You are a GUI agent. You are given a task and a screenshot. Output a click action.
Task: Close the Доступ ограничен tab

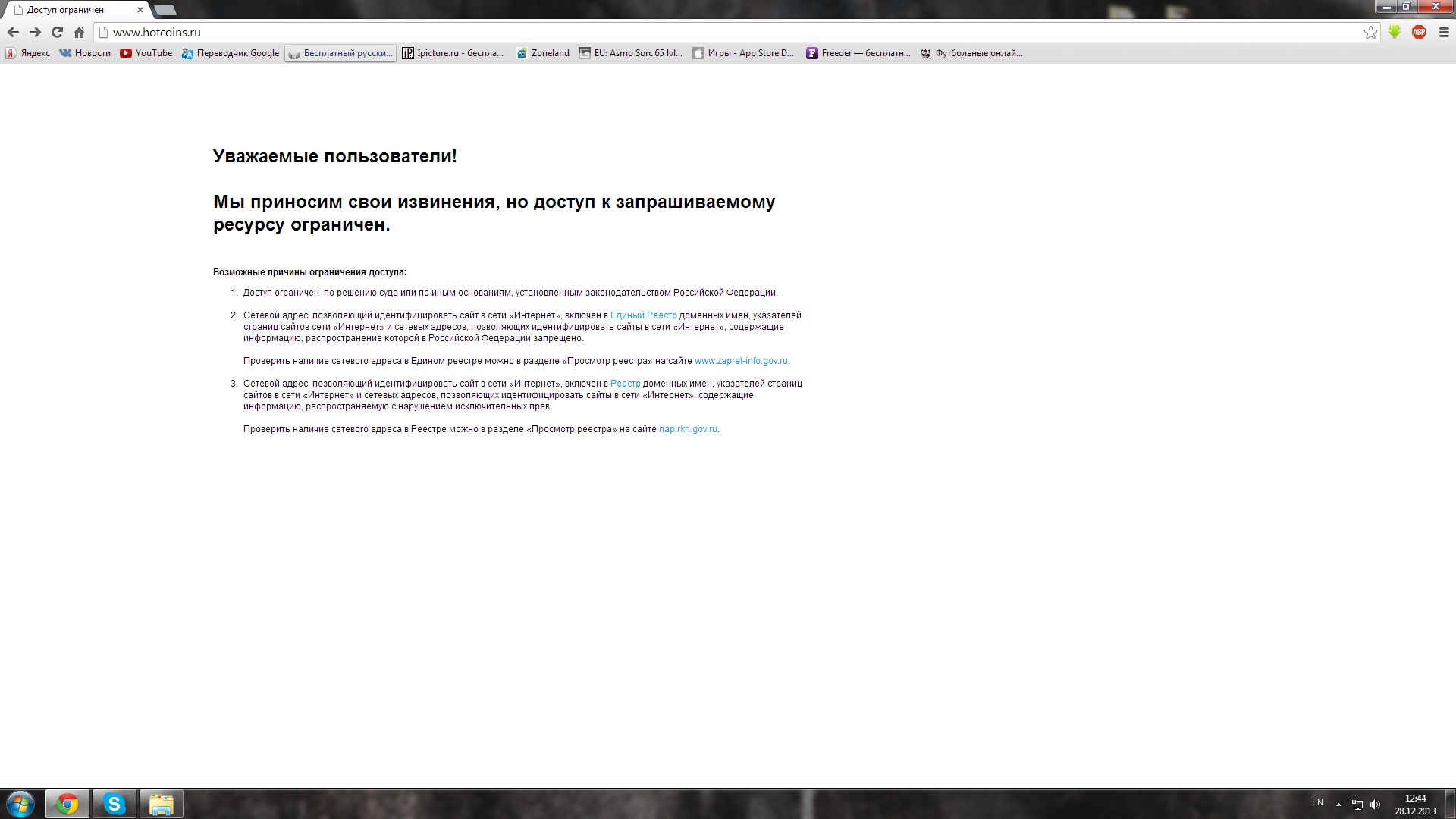tap(140, 10)
